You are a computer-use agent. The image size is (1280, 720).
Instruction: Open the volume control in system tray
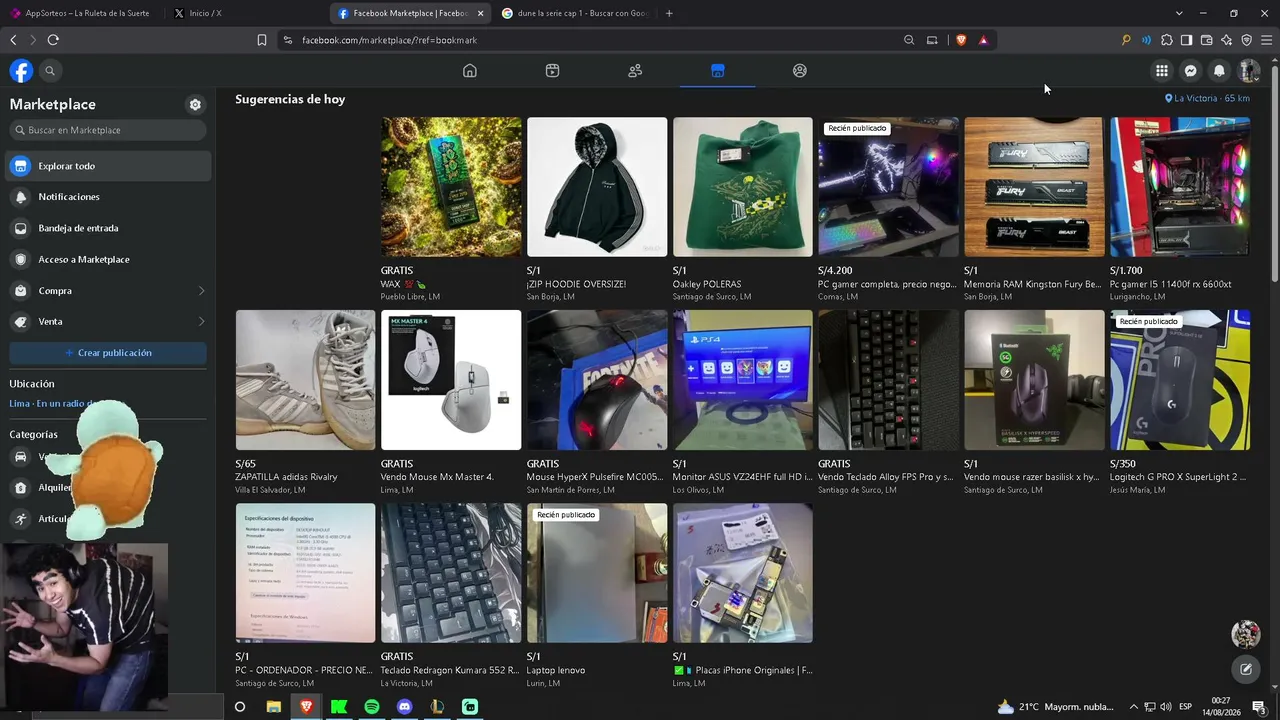point(1166,707)
